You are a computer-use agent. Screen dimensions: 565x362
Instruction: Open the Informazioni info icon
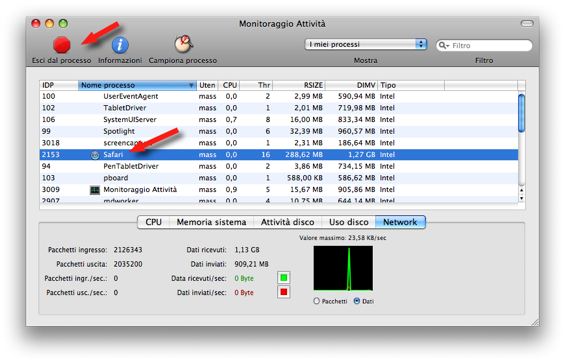pos(120,45)
